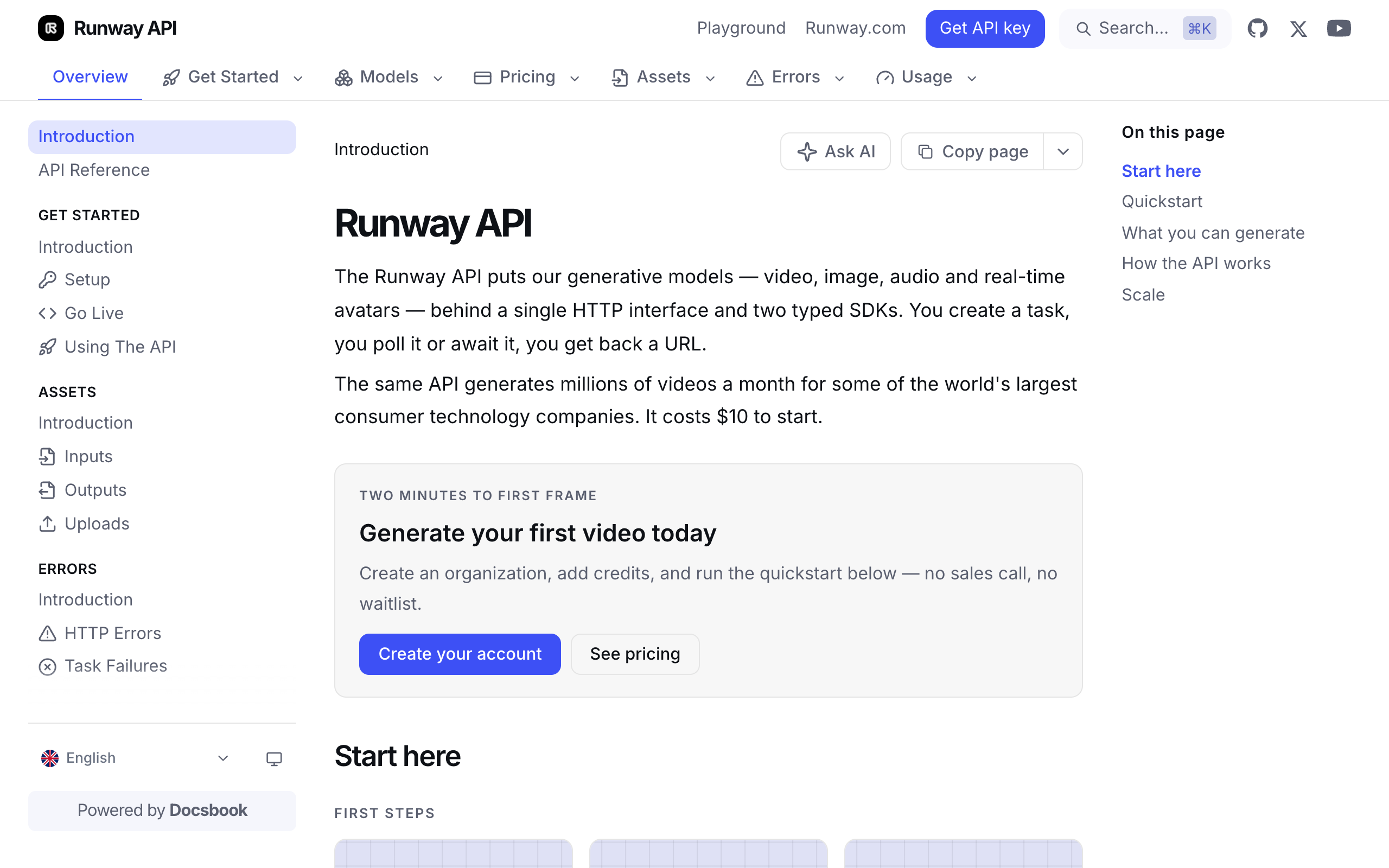Open the Models menu label

click(389, 77)
